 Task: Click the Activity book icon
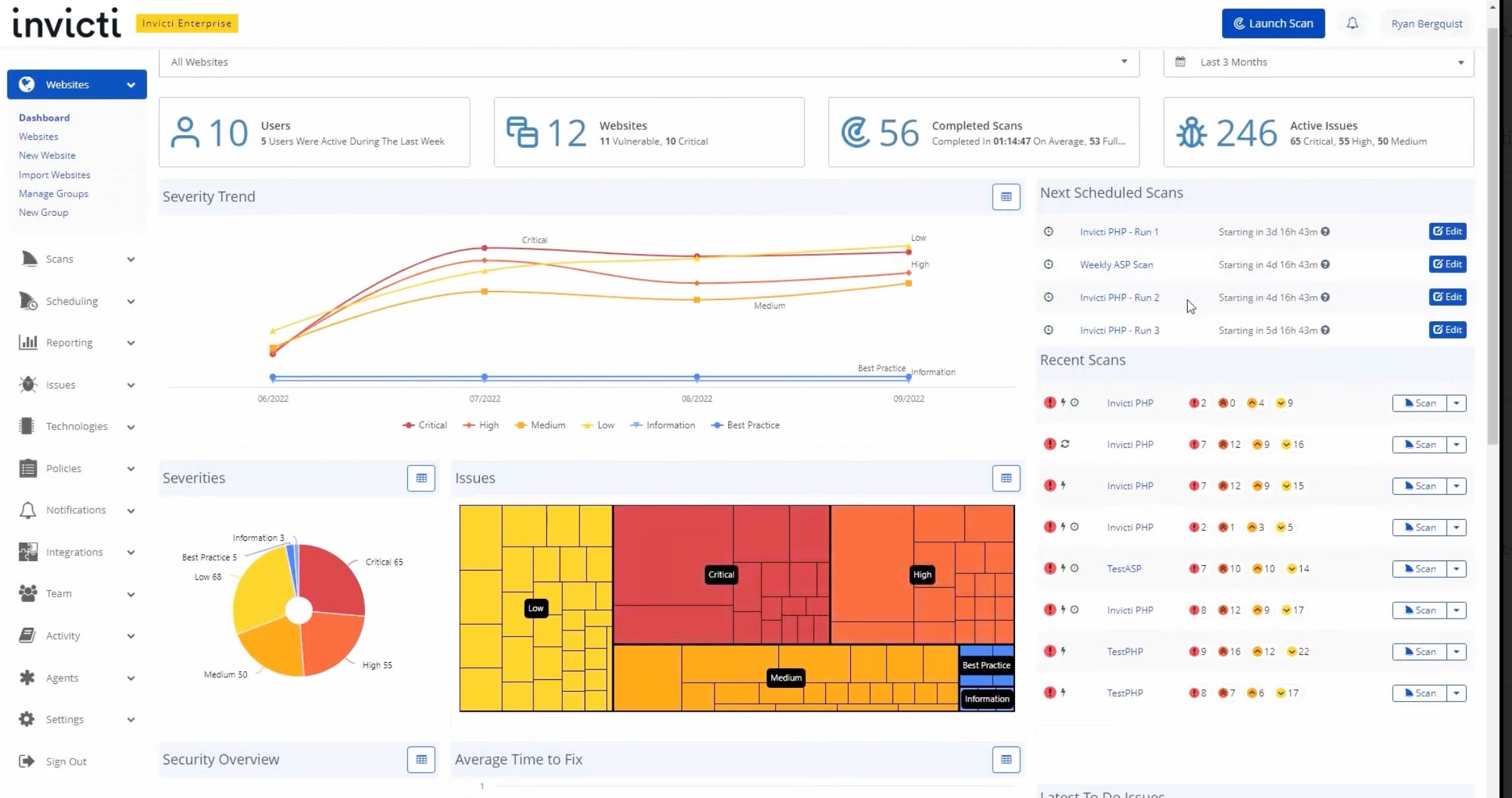point(28,635)
